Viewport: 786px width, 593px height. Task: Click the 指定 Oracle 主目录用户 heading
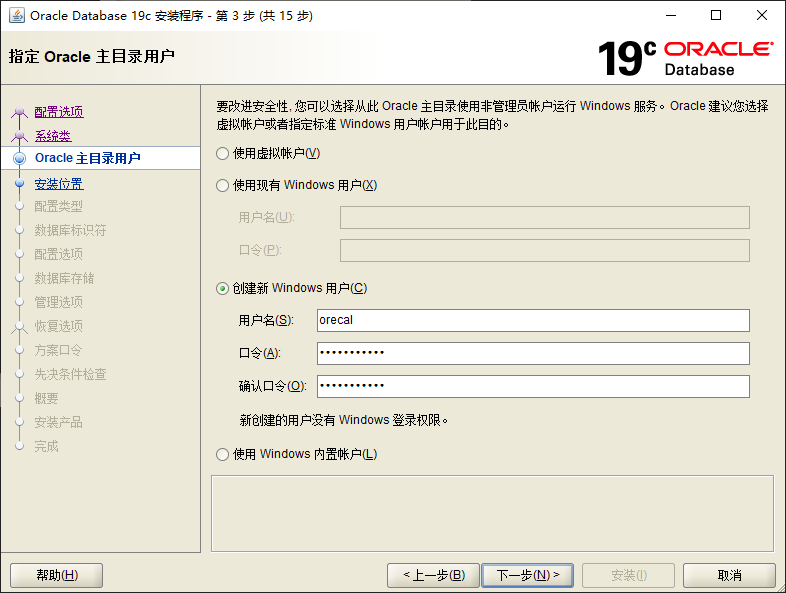[92, 56]
